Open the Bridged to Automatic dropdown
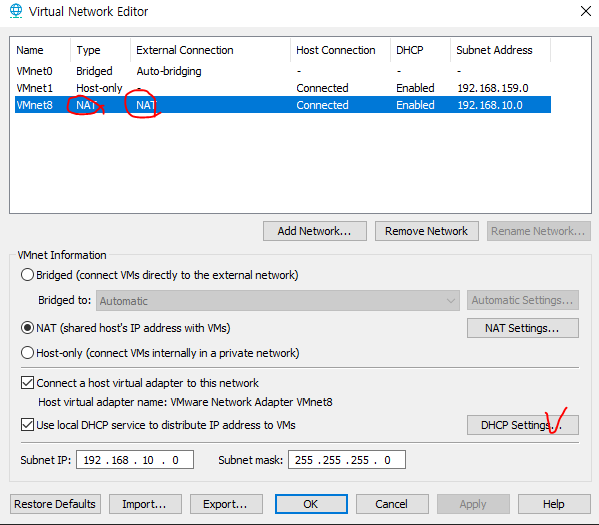This screenshot has width=599, height=525. 278,301
